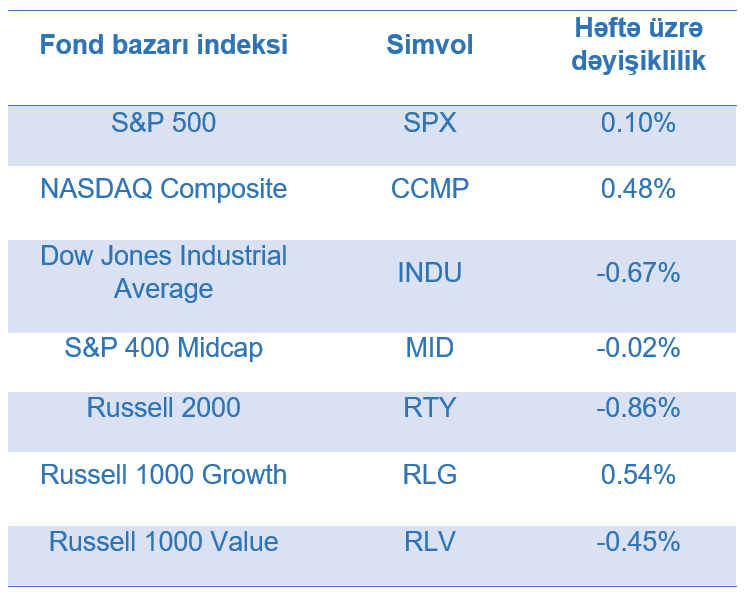
Task: Select the S&P 500 index cell
Action: [163, 123]
